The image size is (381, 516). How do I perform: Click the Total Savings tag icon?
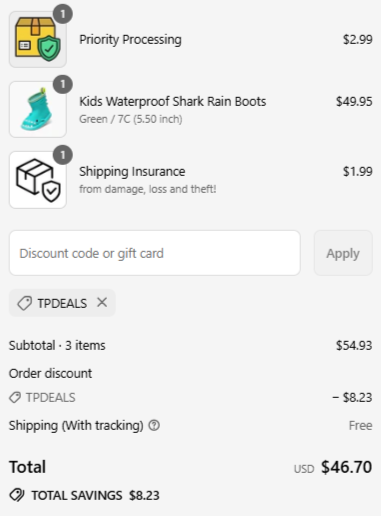tap(17, 495)
